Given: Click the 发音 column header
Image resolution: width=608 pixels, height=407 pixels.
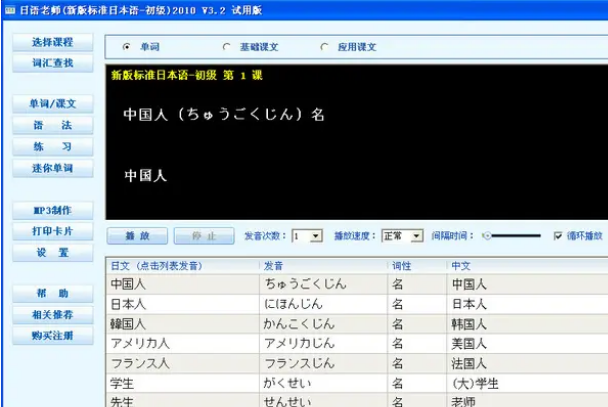Looking at the screenshot, I should (324, 266).
